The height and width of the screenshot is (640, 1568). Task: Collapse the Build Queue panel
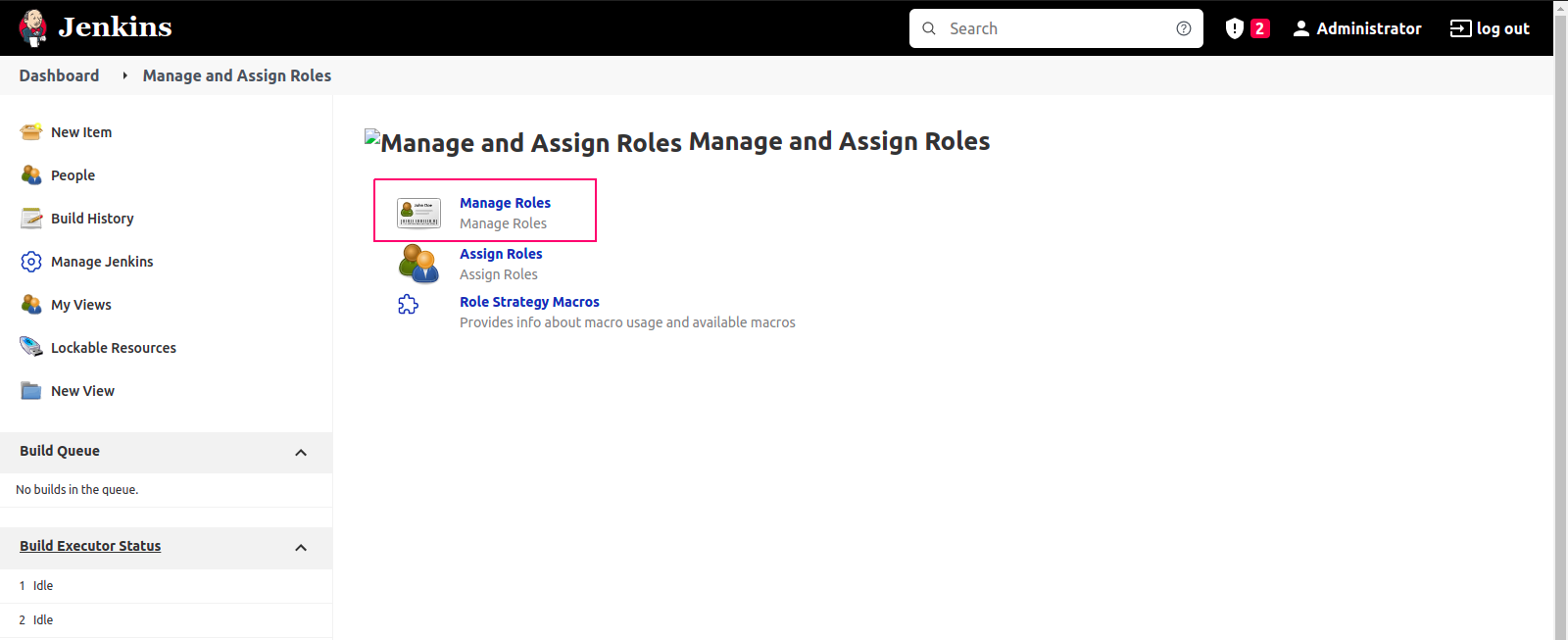[301, 453]
